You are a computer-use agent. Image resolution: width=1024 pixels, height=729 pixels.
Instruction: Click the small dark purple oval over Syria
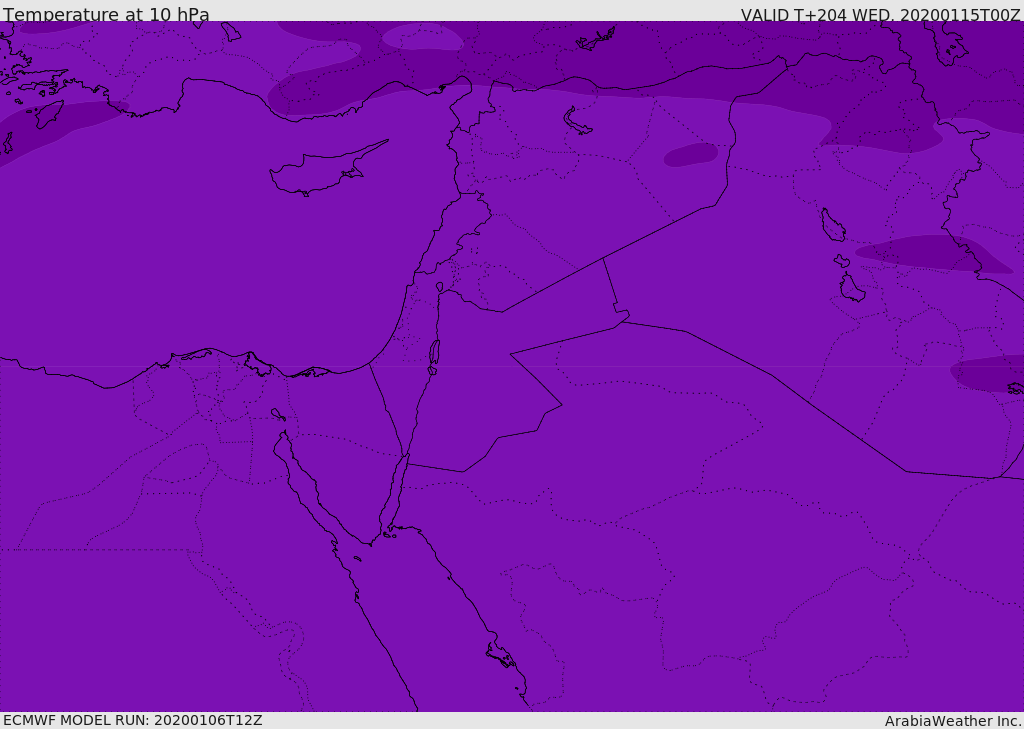(691, 155)
